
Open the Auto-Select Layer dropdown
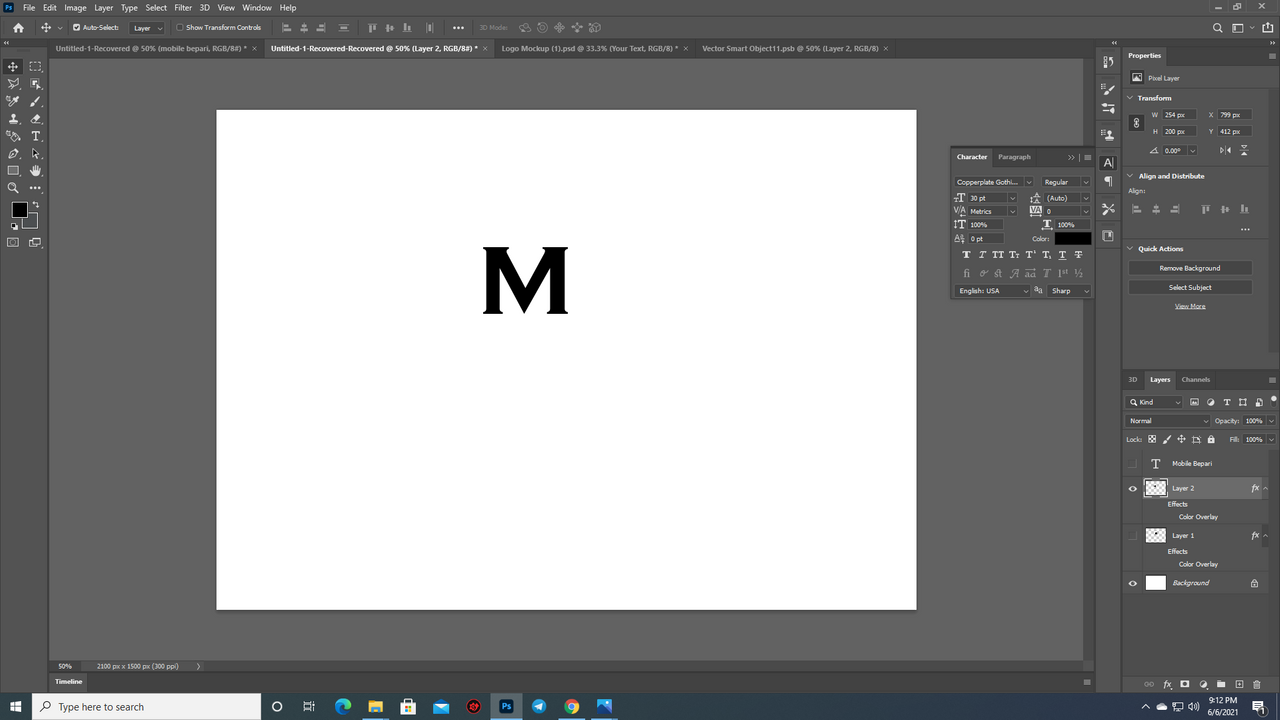pos(148,28)
